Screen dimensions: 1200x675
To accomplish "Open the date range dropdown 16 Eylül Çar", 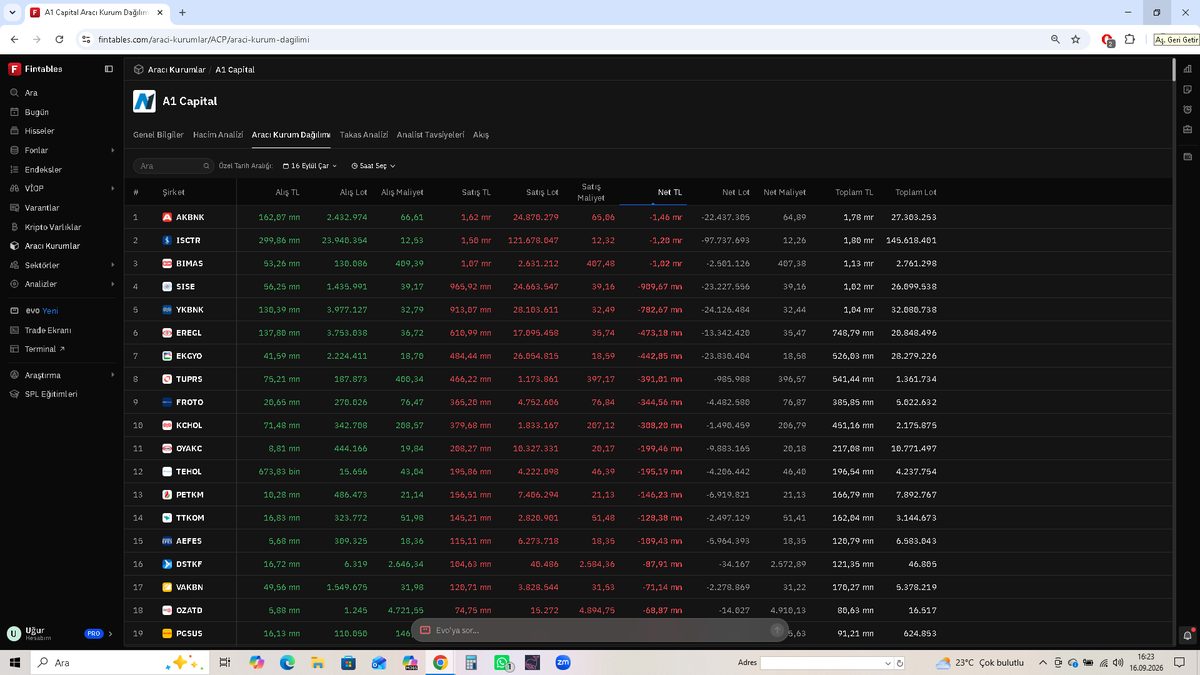I will pos(310,166).
